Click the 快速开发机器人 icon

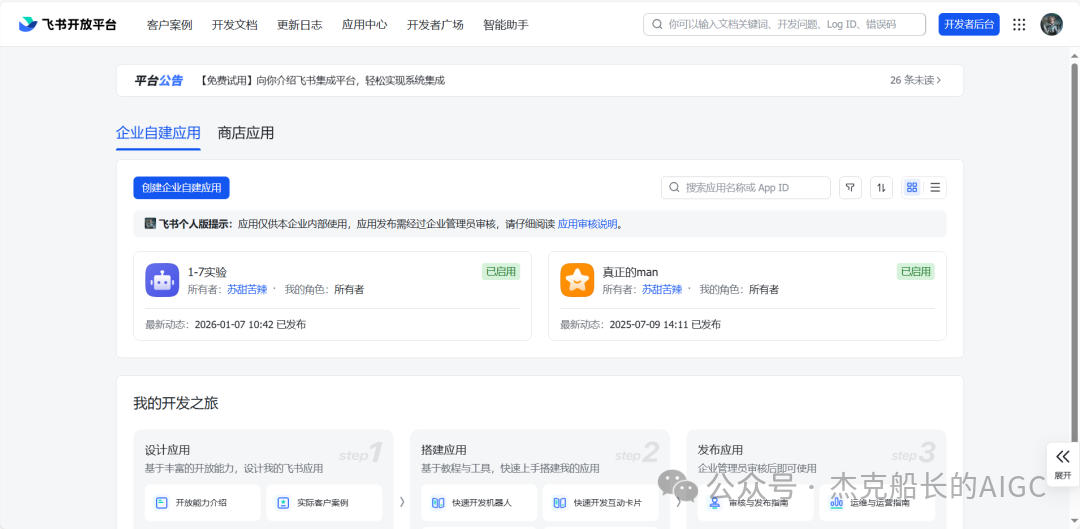click(x=438, y=502)
